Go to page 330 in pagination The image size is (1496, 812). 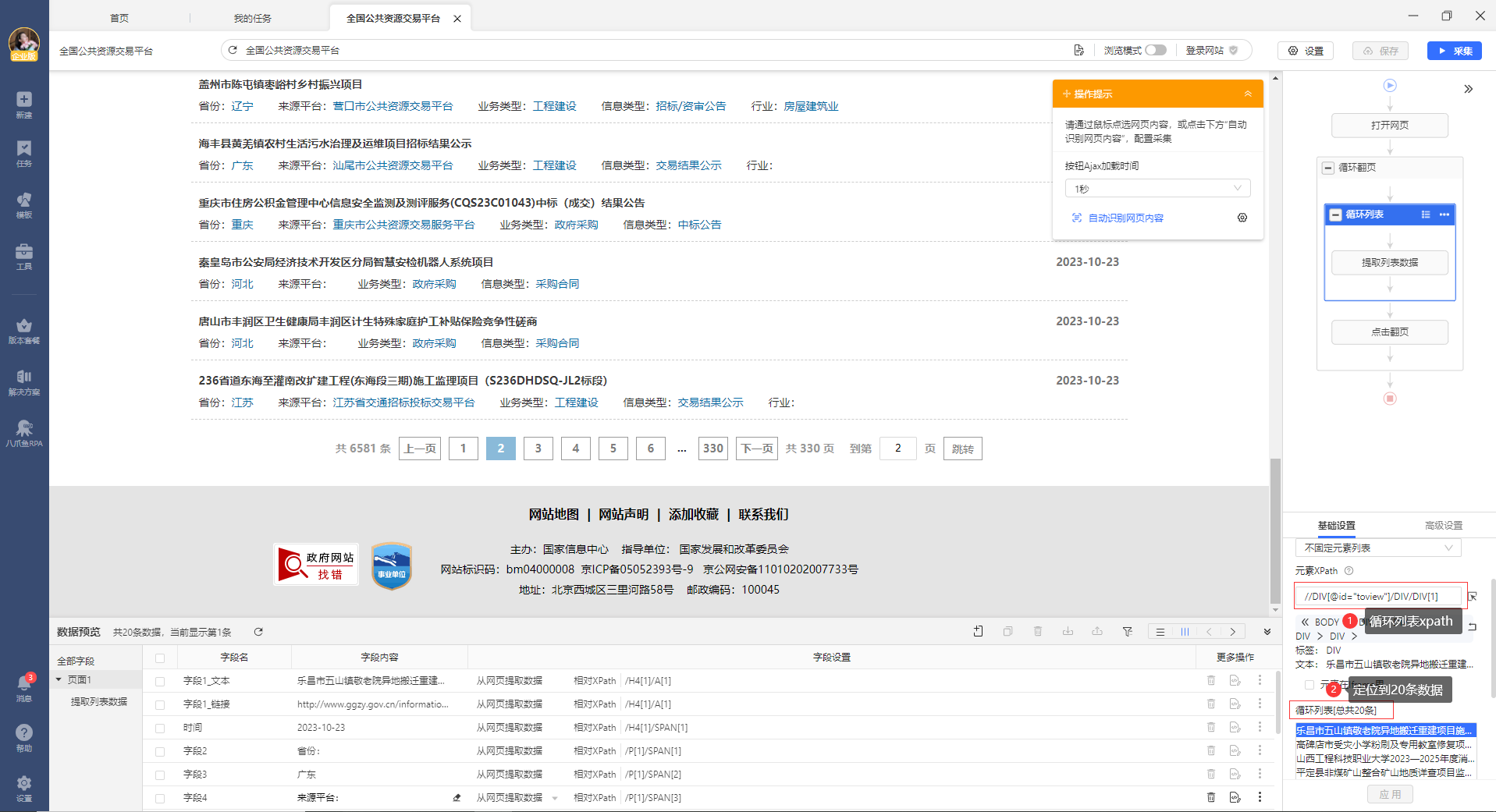click(712, 449)
